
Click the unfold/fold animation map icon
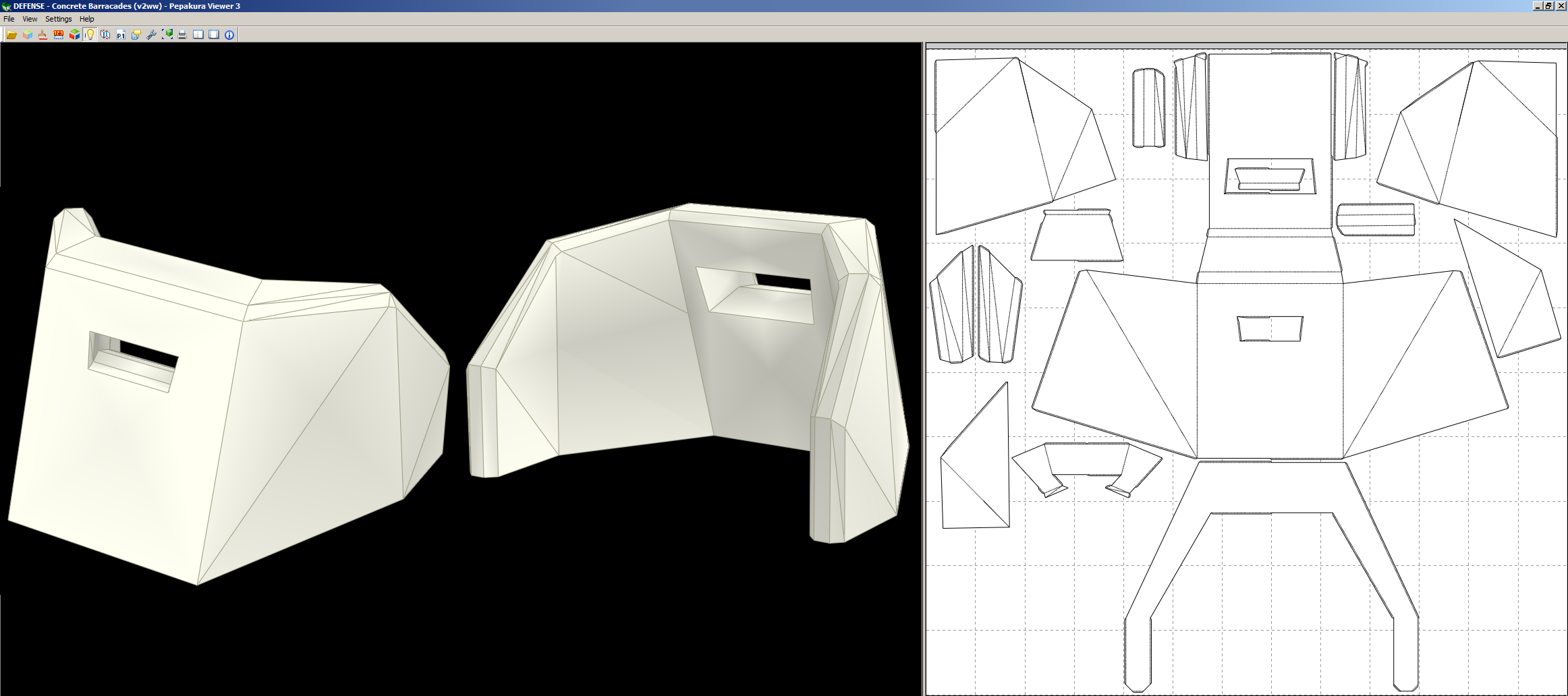coord(105,34)
